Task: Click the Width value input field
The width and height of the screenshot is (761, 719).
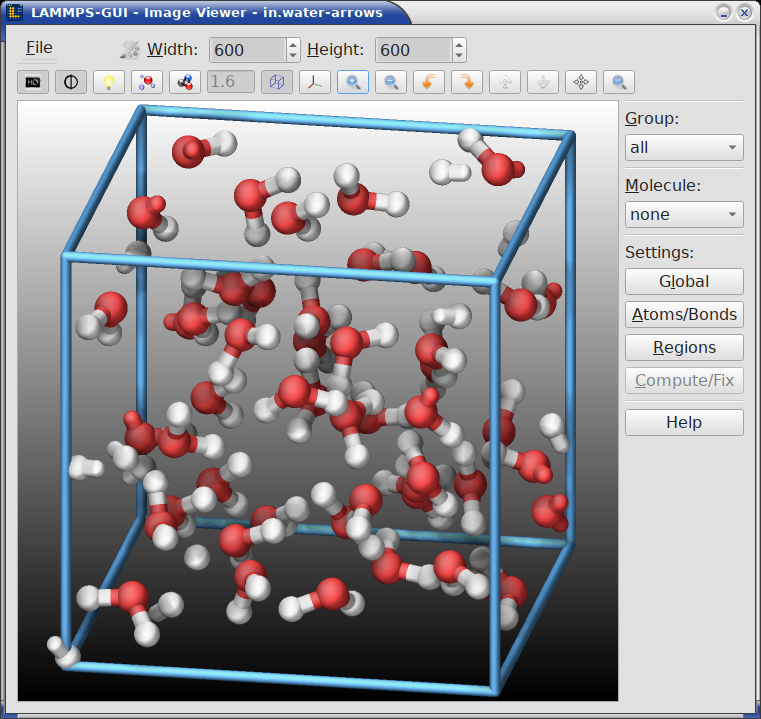Action: point(247,50)
